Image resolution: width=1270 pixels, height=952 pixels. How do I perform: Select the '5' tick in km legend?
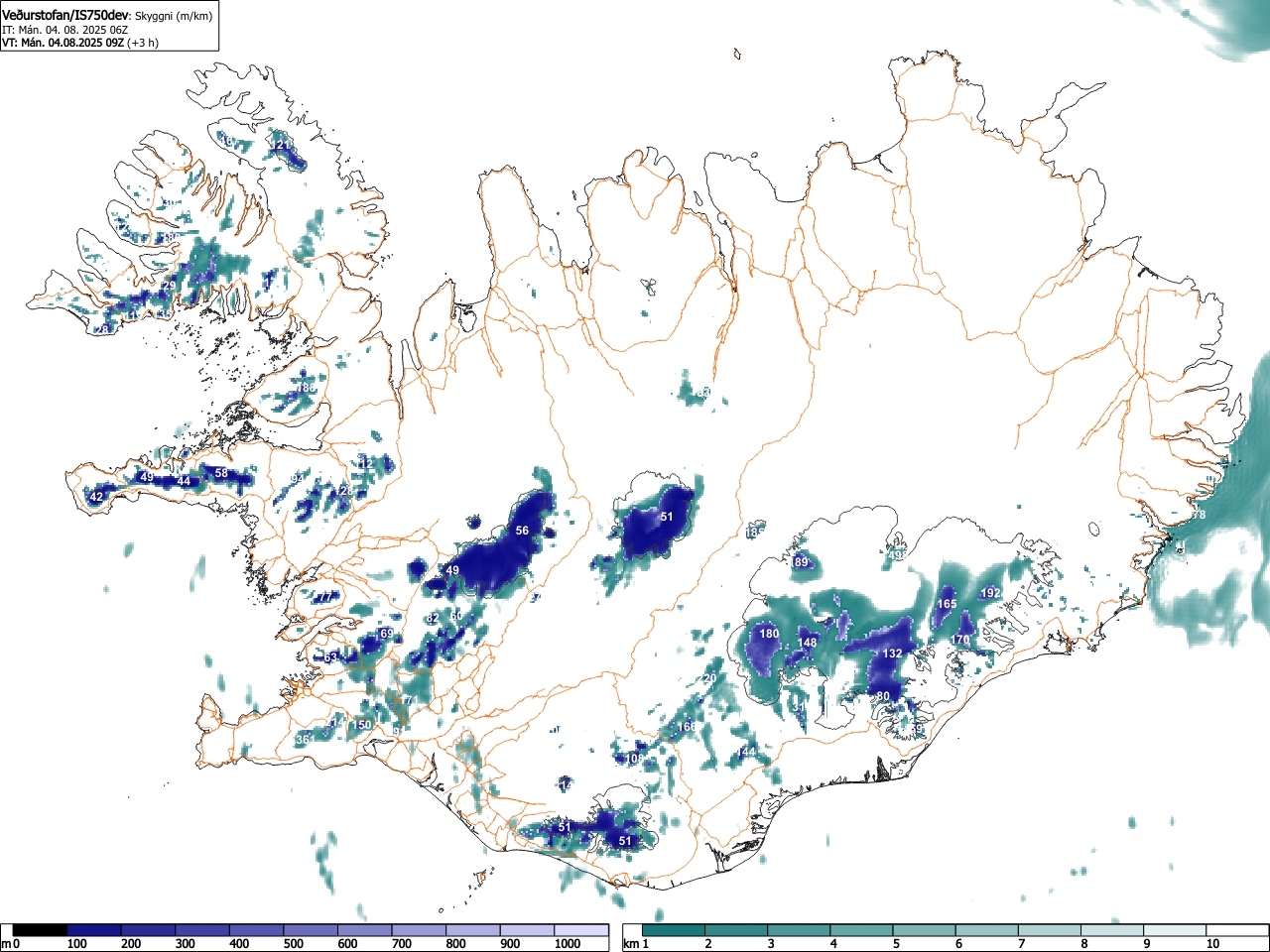pos(895,944)
